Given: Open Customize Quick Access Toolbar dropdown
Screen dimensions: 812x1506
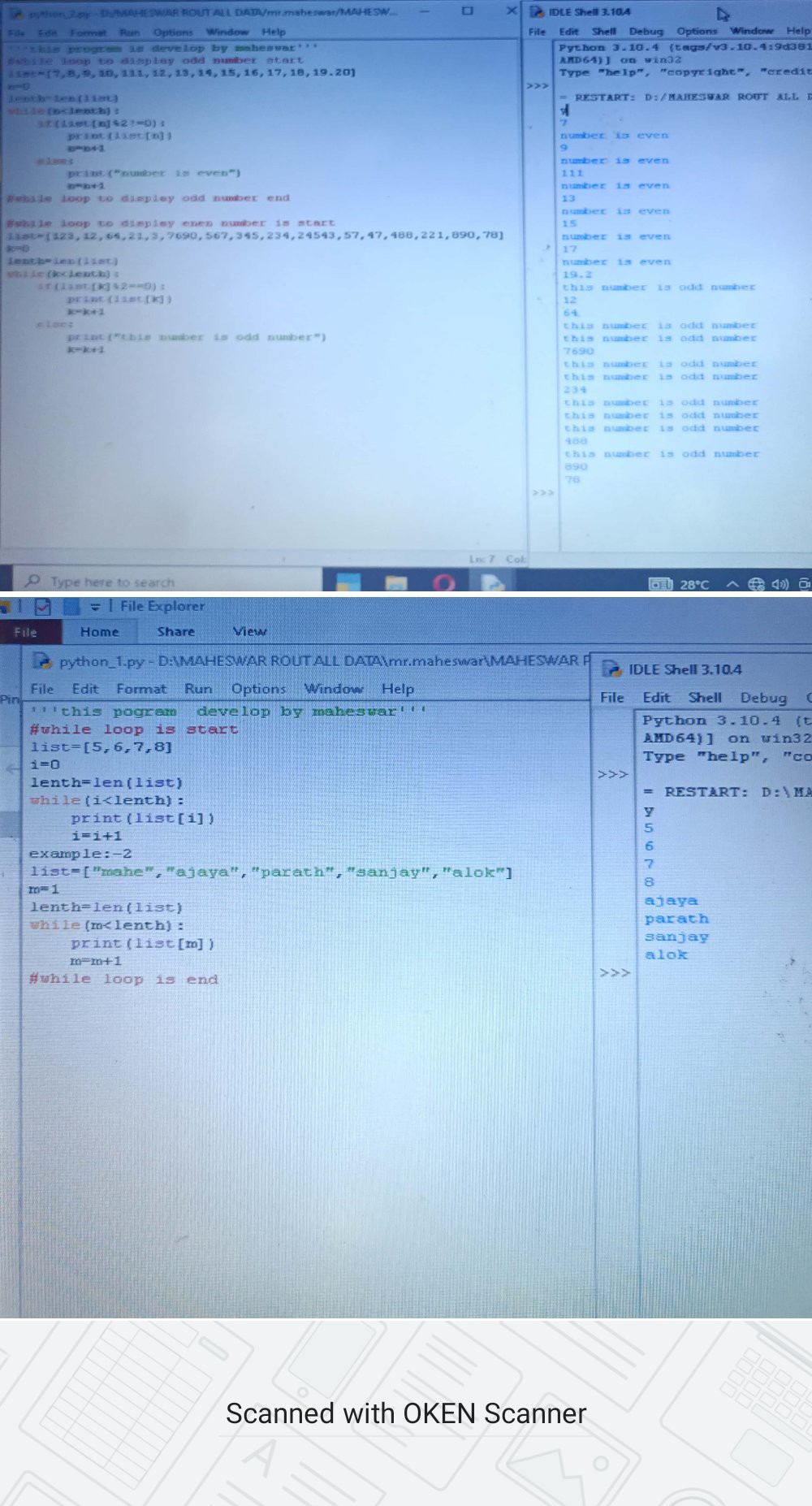Looking at the screenshot, I should tap(95, 606).
